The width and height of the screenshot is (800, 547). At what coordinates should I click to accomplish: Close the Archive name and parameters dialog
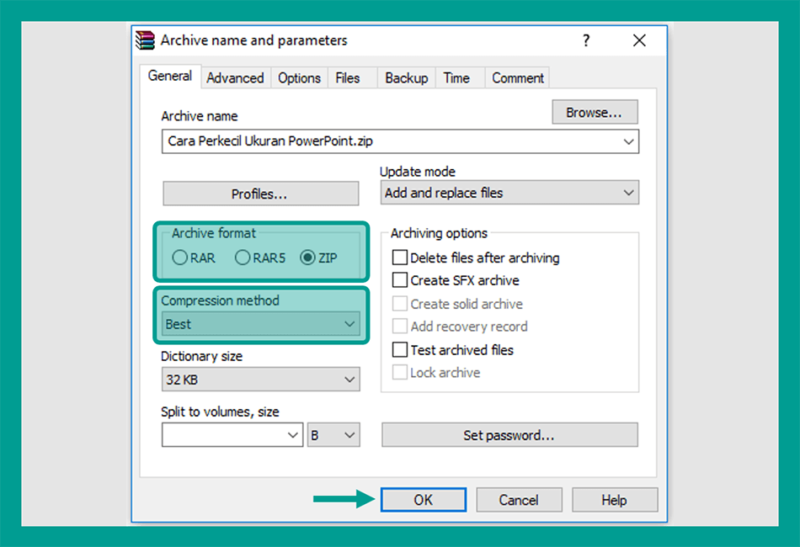(639, 40)
